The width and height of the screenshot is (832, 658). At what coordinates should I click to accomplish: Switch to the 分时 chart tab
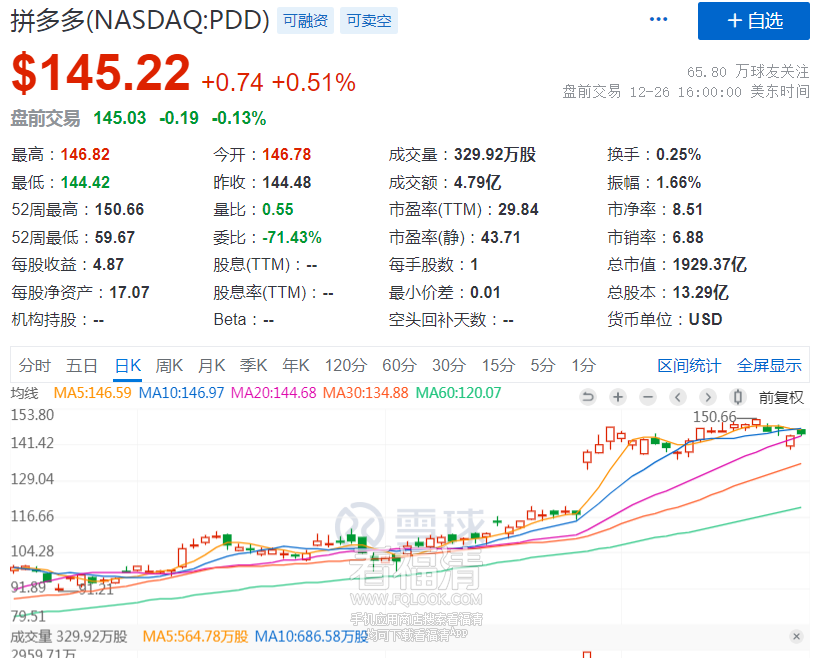34,366
